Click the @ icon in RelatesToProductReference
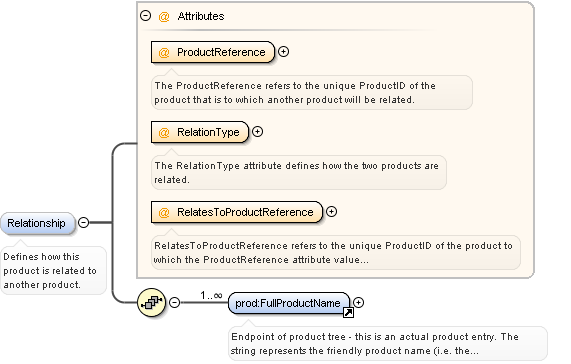The height and width of the screenshot is (364, 571). [164, 213]
